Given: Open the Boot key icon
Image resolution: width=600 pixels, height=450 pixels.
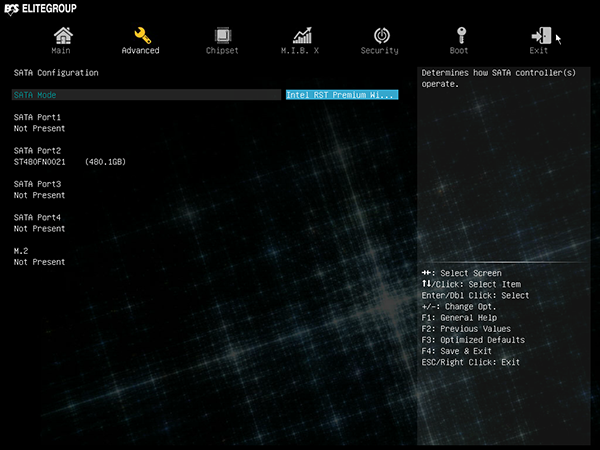Looking at the screenshot, I should tap(461, 36).
